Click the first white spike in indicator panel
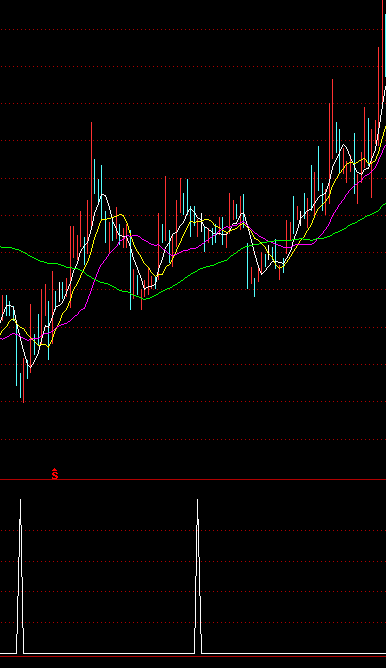 pos(20,576)
